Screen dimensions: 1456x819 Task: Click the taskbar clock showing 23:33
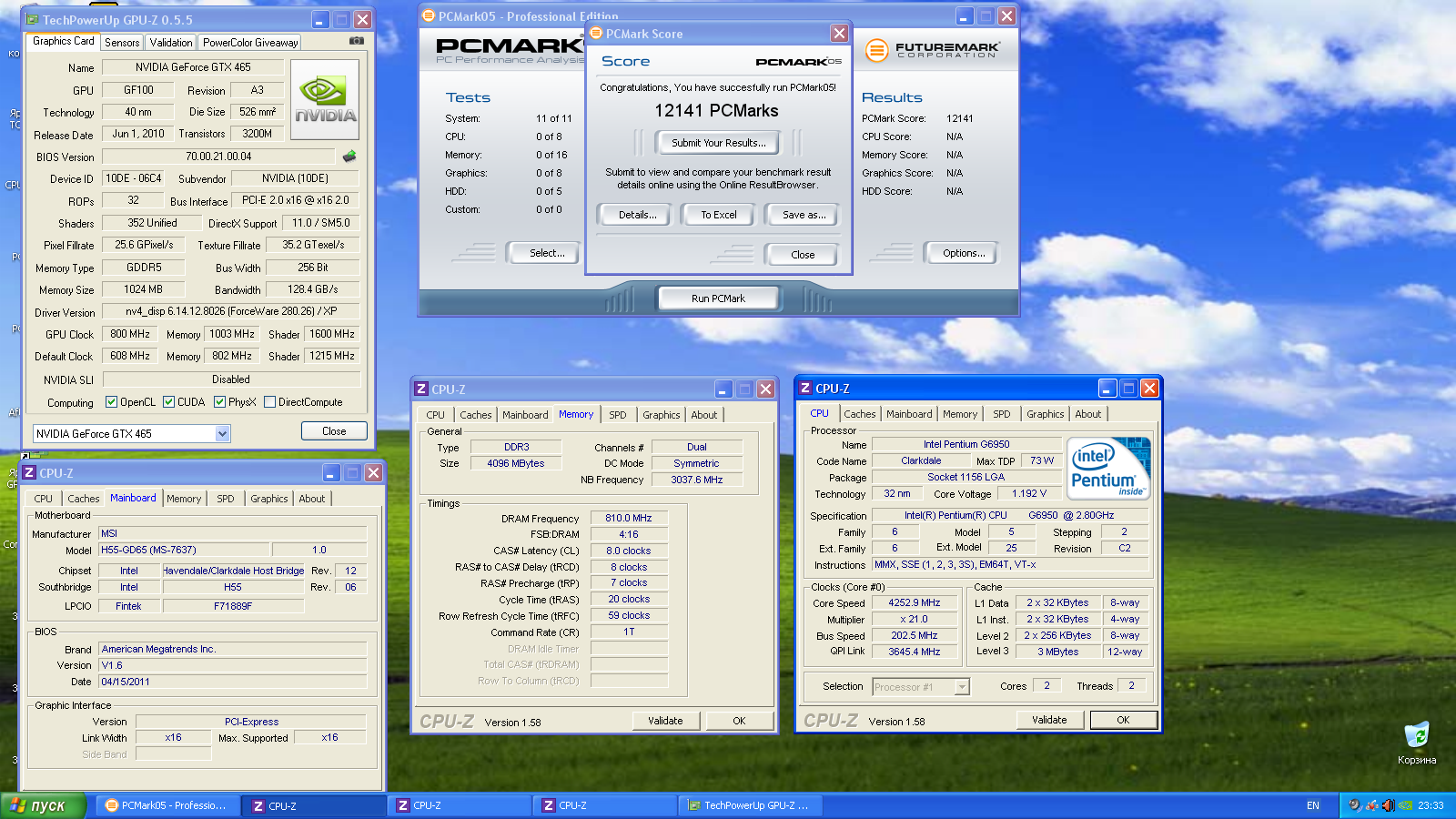click(1431, 805)
